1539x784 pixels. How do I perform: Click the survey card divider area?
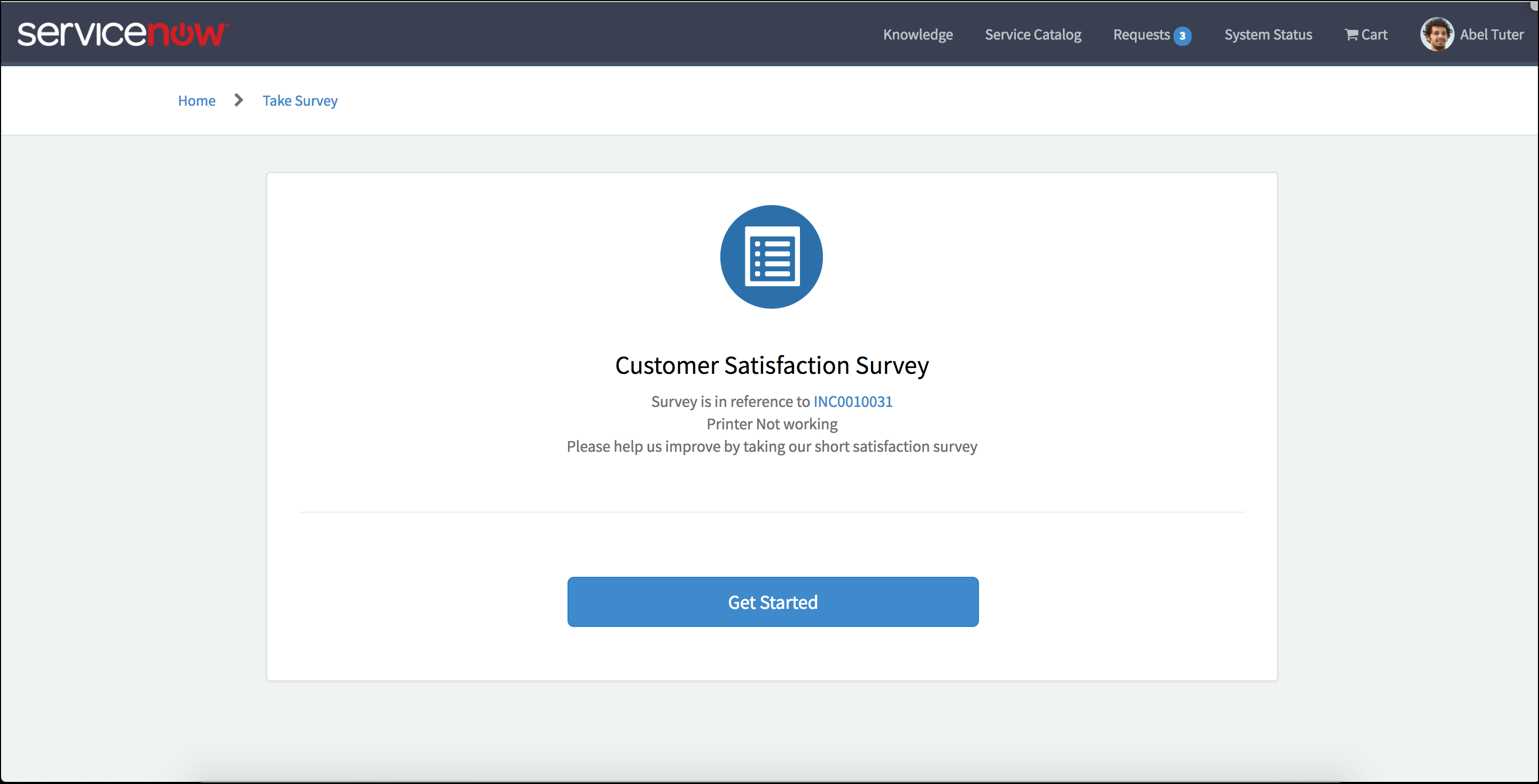tap(772, 512)
